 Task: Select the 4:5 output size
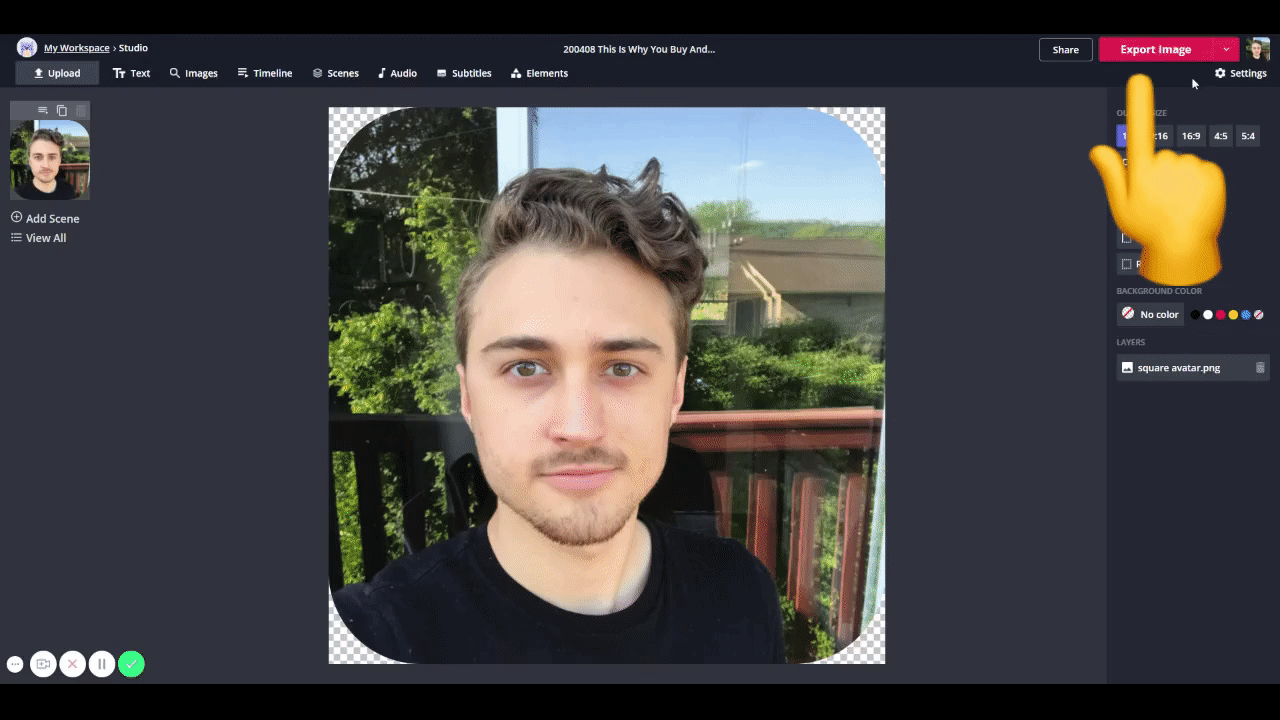[x=1220, y=136]
